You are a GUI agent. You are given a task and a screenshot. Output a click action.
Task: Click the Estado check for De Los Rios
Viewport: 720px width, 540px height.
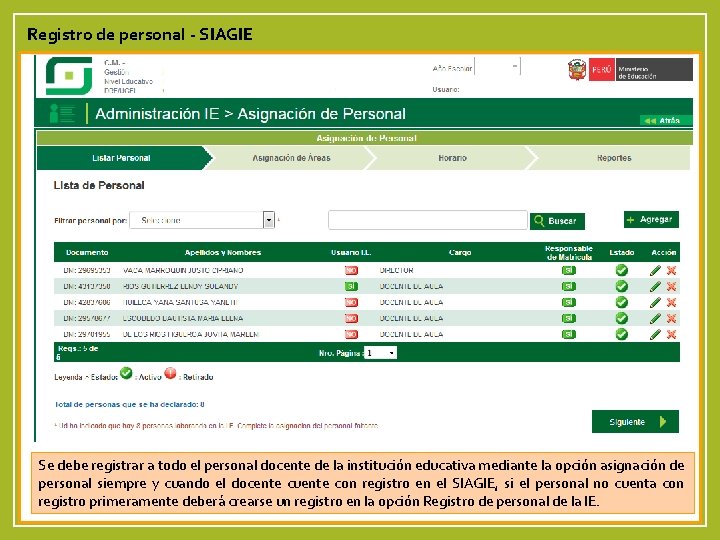coord(622,334)
